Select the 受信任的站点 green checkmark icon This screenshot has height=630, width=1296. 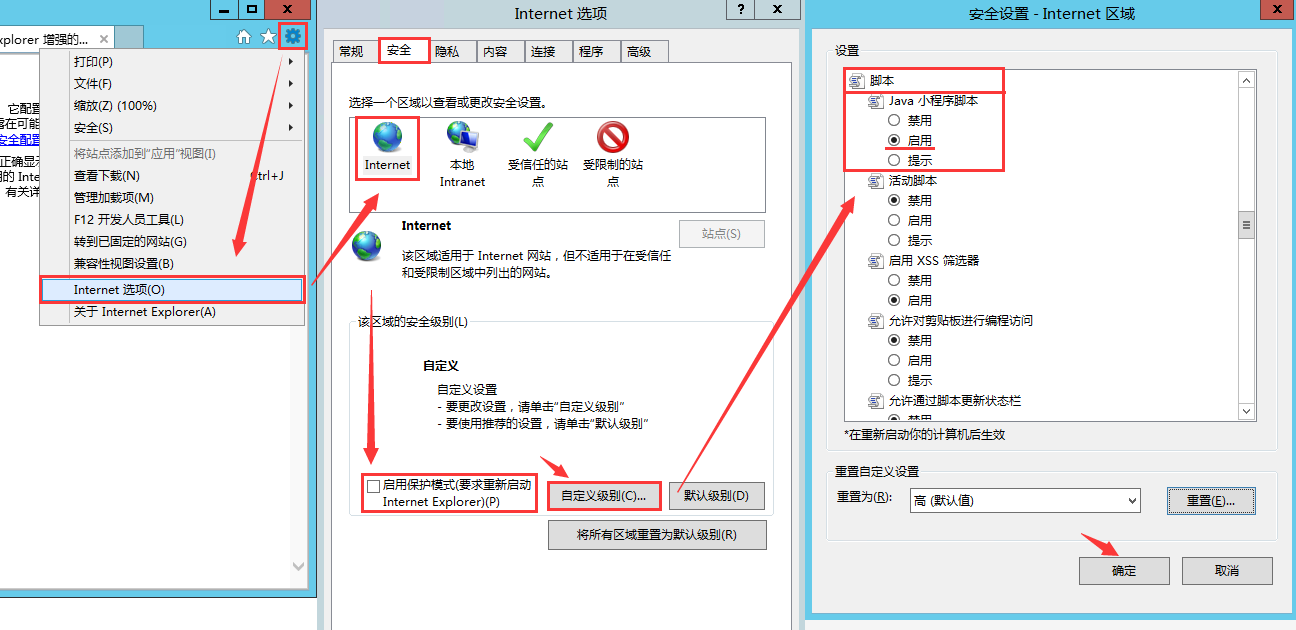[538, 138]
